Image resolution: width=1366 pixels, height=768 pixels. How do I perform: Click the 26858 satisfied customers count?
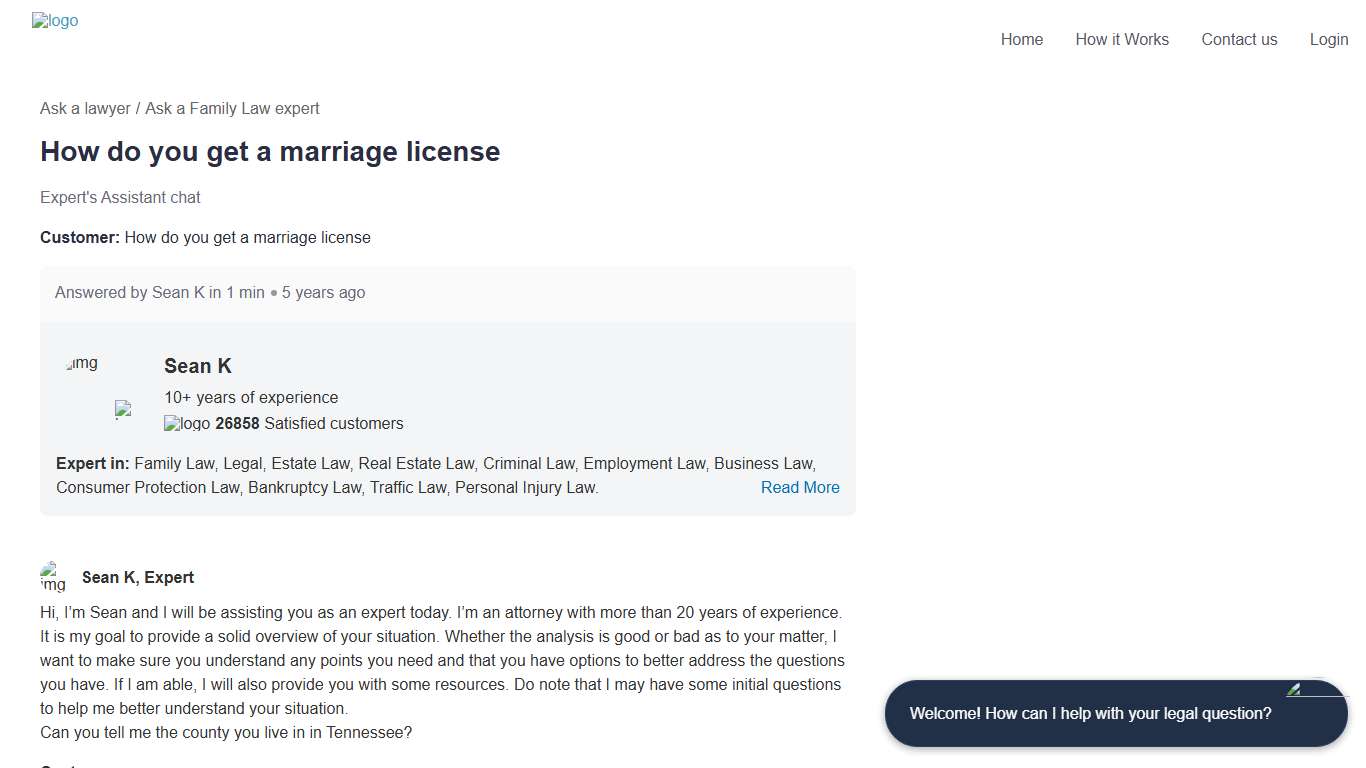[237, 423]
